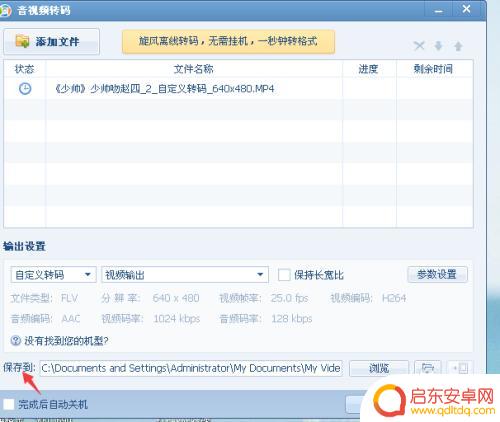This screenshot has height=422, width=500.
Task: Click the resolution value 640 x 480
Action: 176,298
